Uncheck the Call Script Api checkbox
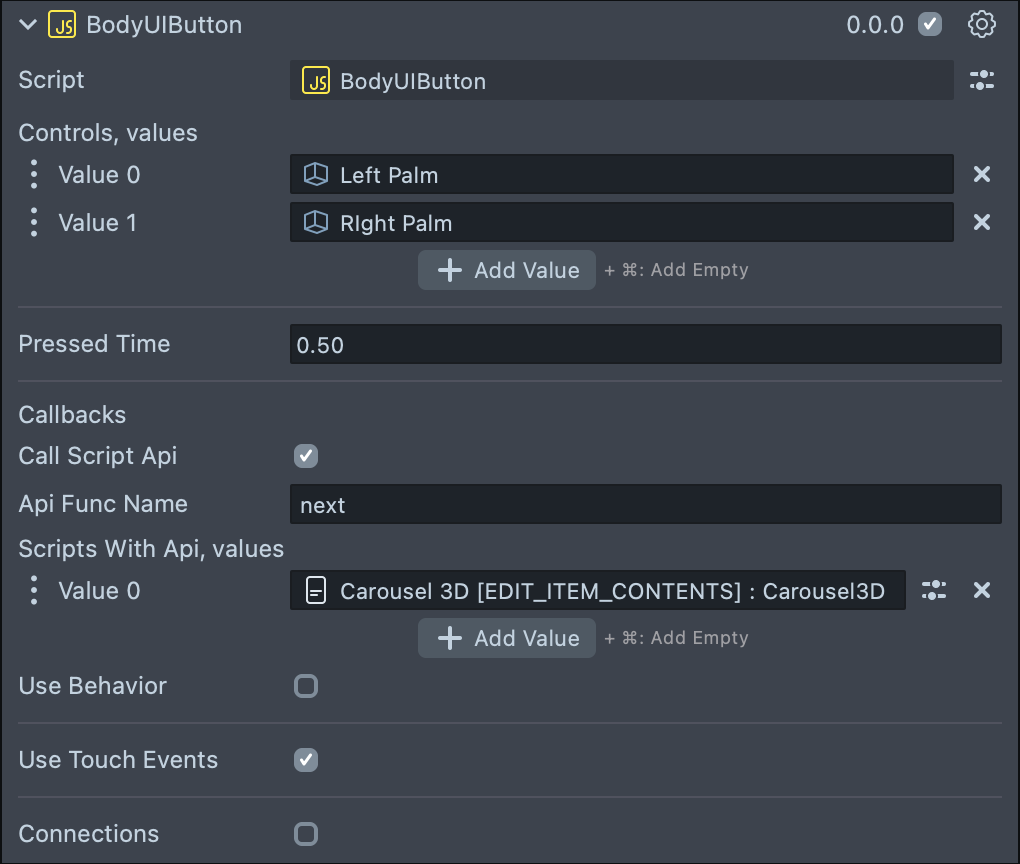The height and width of the screenshot is (864, 1020). pyautogui.click(x=306, y=456)
